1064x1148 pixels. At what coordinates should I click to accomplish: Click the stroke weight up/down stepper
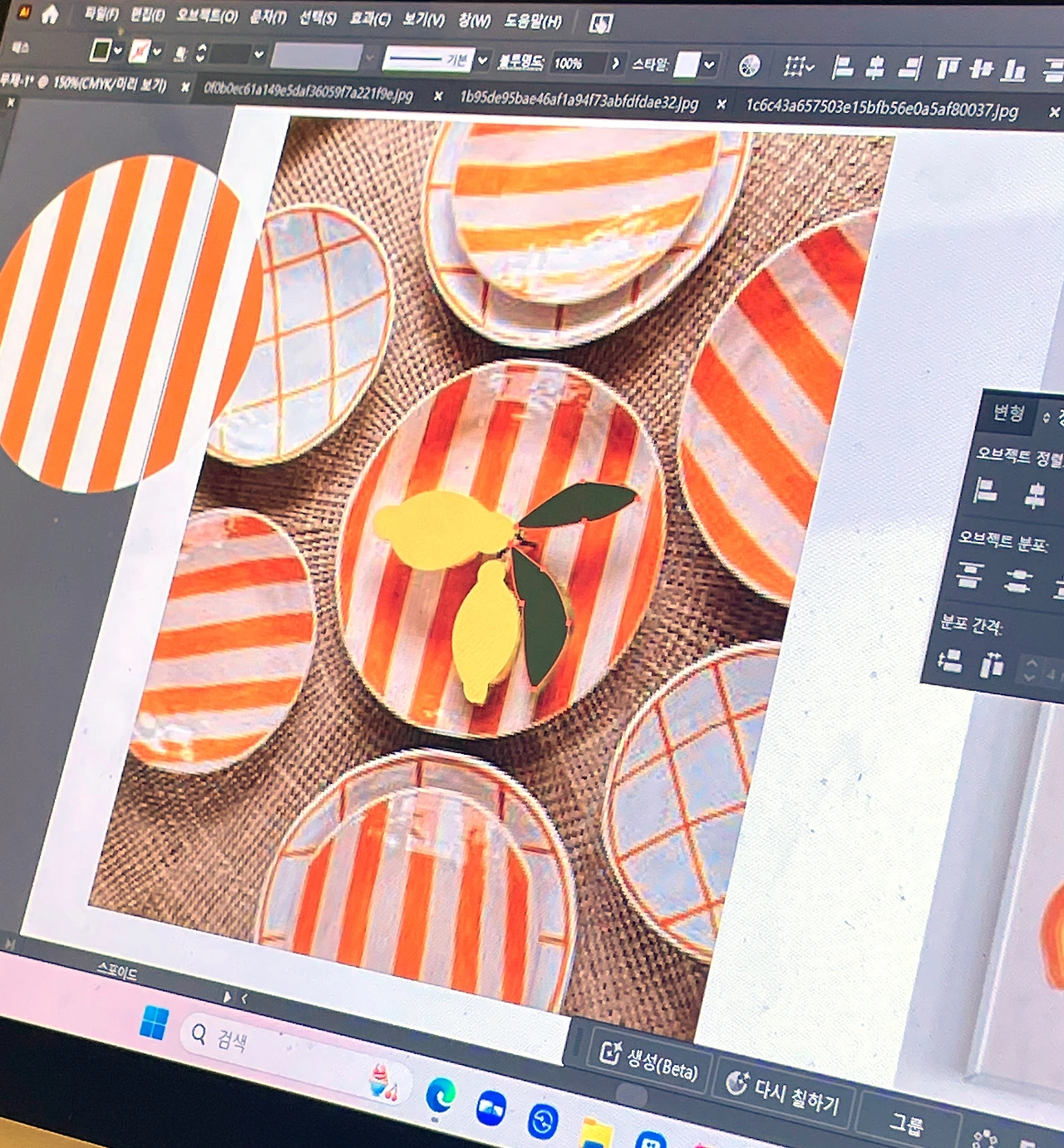tap(200, 54)
